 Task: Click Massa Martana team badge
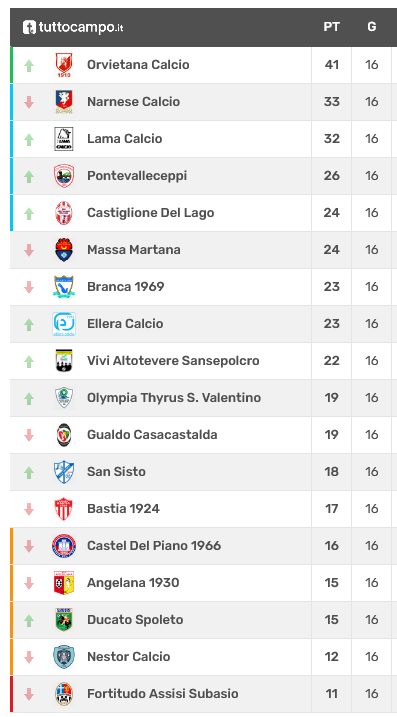tap(64, 250)
